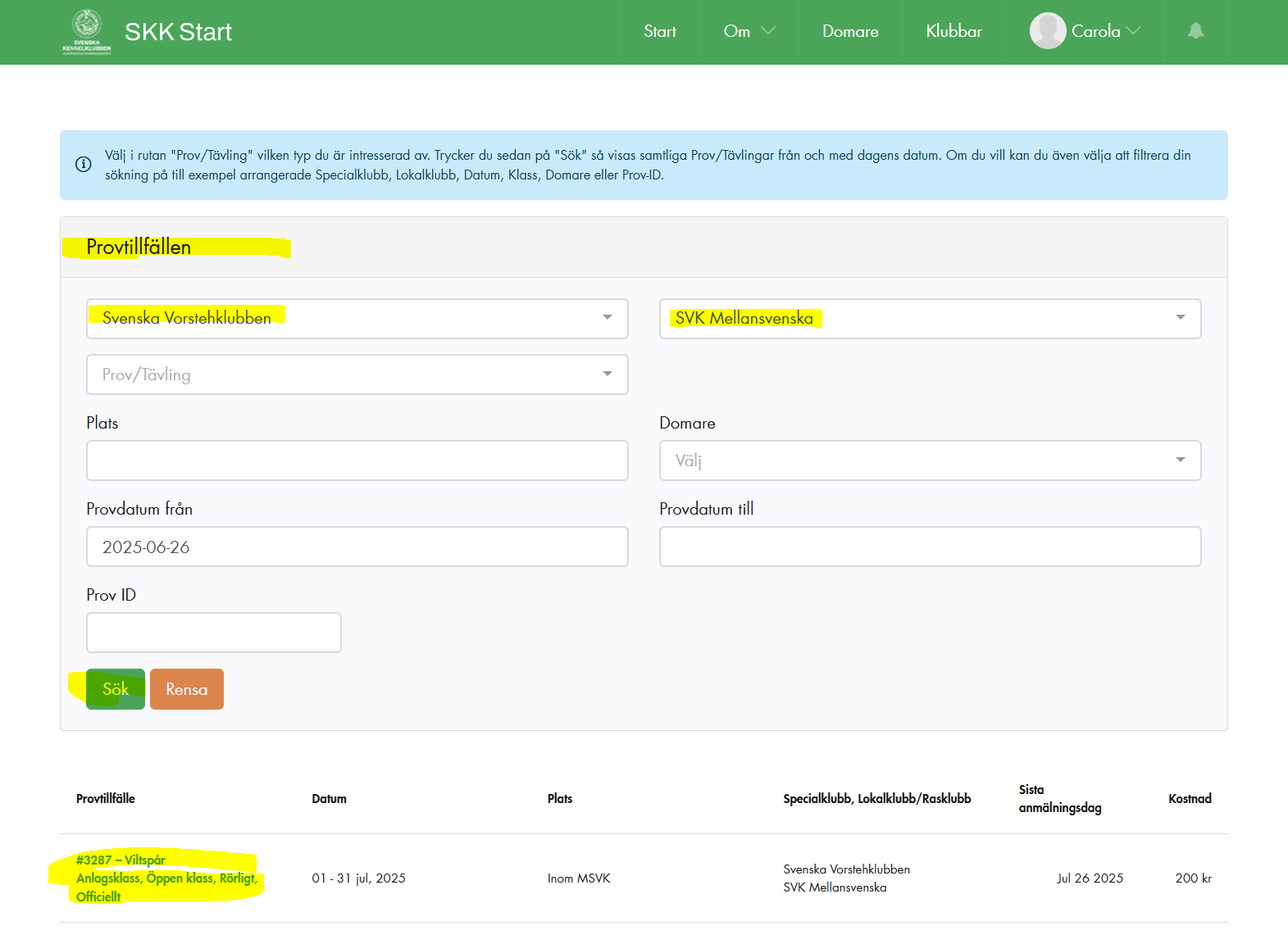The image size is (1288, 935).
Task: Open the Prov/Tävling type dropdown
Action: click(357, 374)
